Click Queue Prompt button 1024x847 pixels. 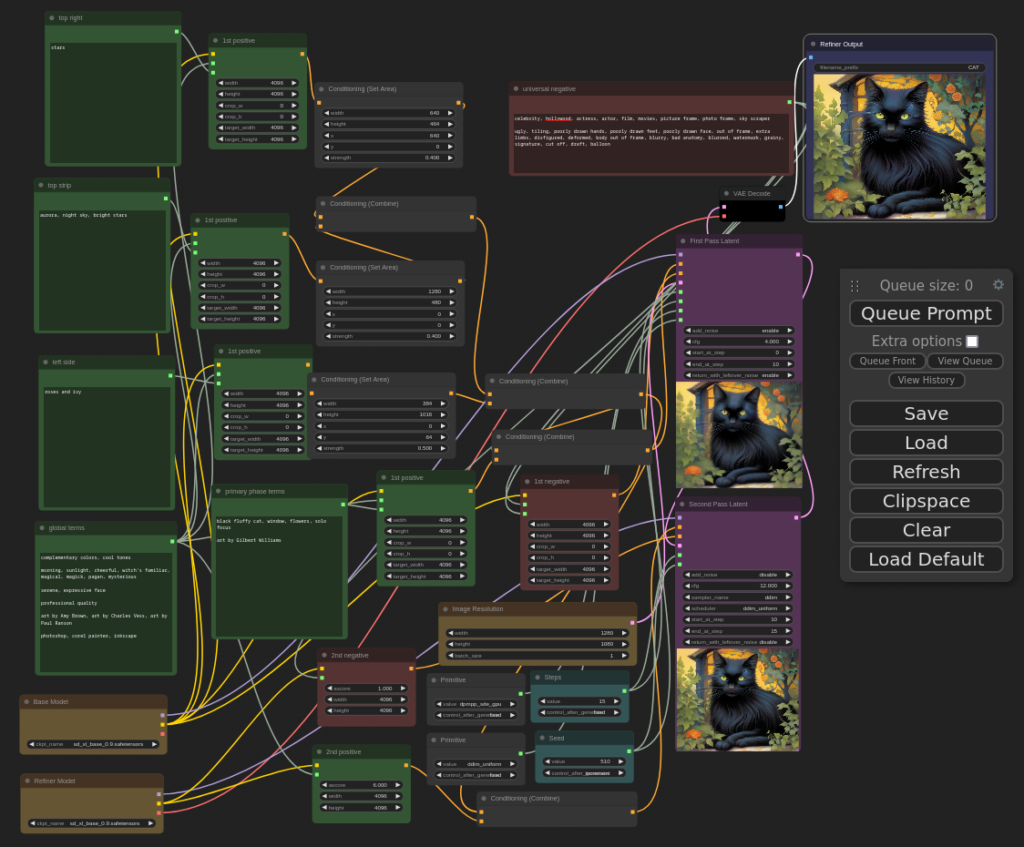point(926,313)
